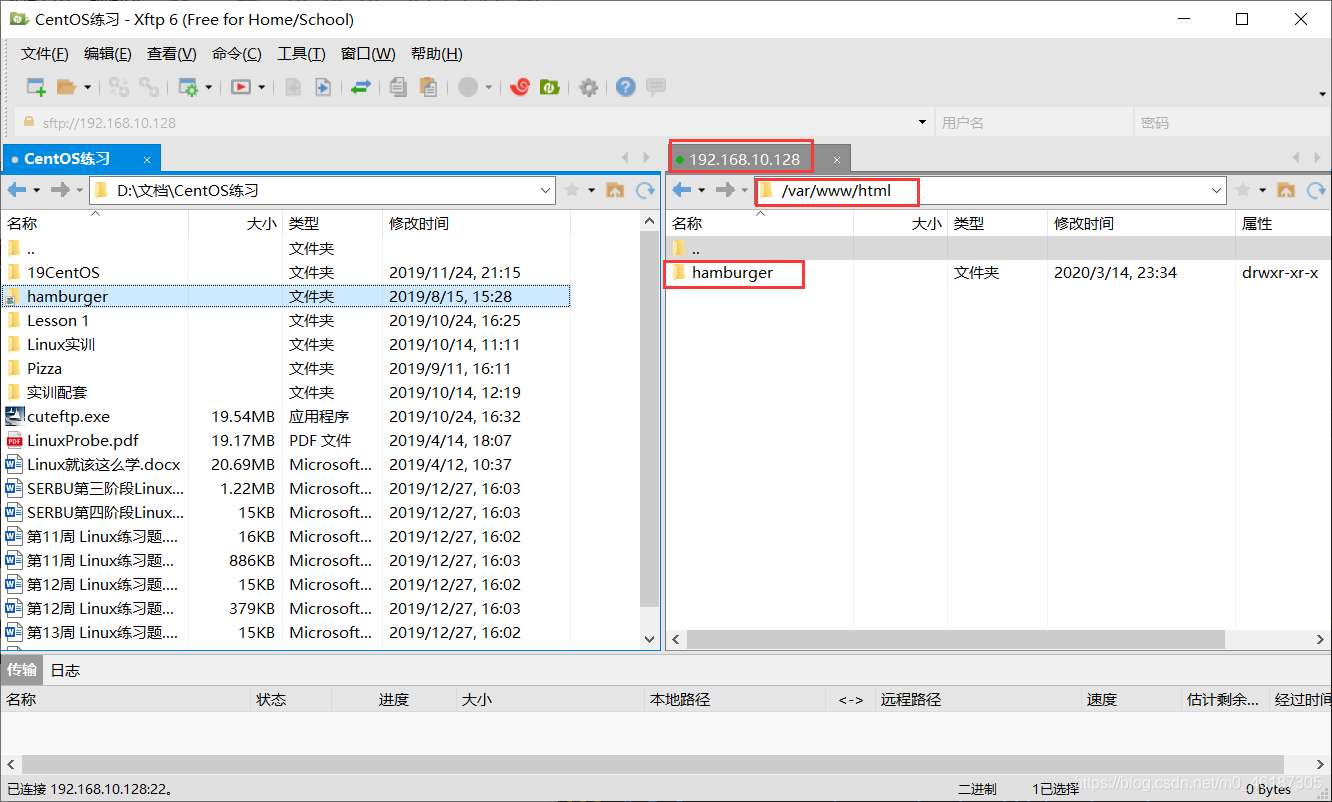
Task: Go to remote pane home folder icon
Action: (1287, 190)
